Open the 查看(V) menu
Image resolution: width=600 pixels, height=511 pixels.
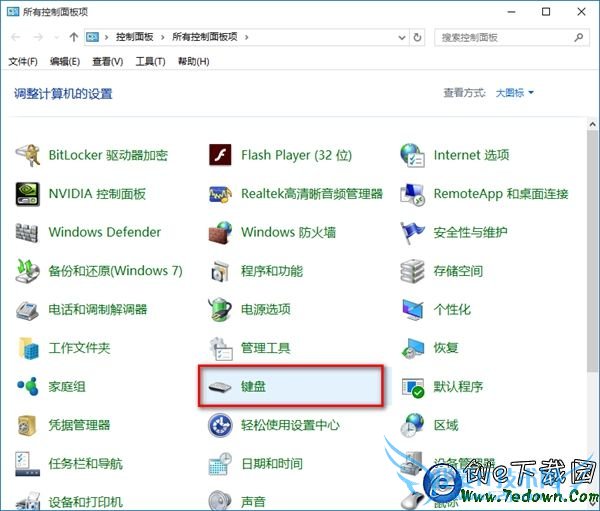click(108, 61)
